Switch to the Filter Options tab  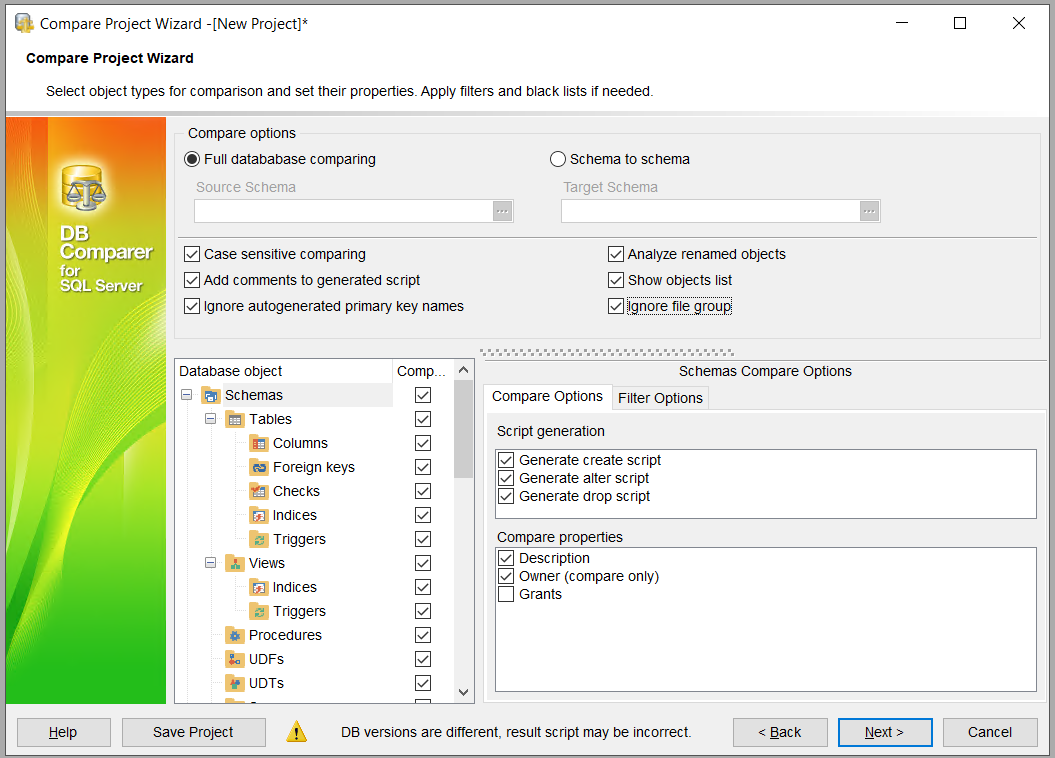660,397
